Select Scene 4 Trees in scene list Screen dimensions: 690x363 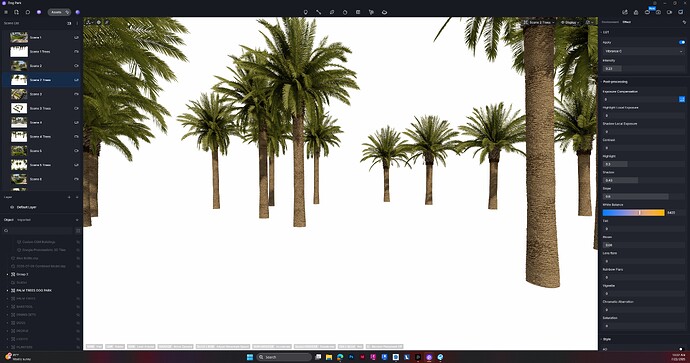[x=40, y=136]
